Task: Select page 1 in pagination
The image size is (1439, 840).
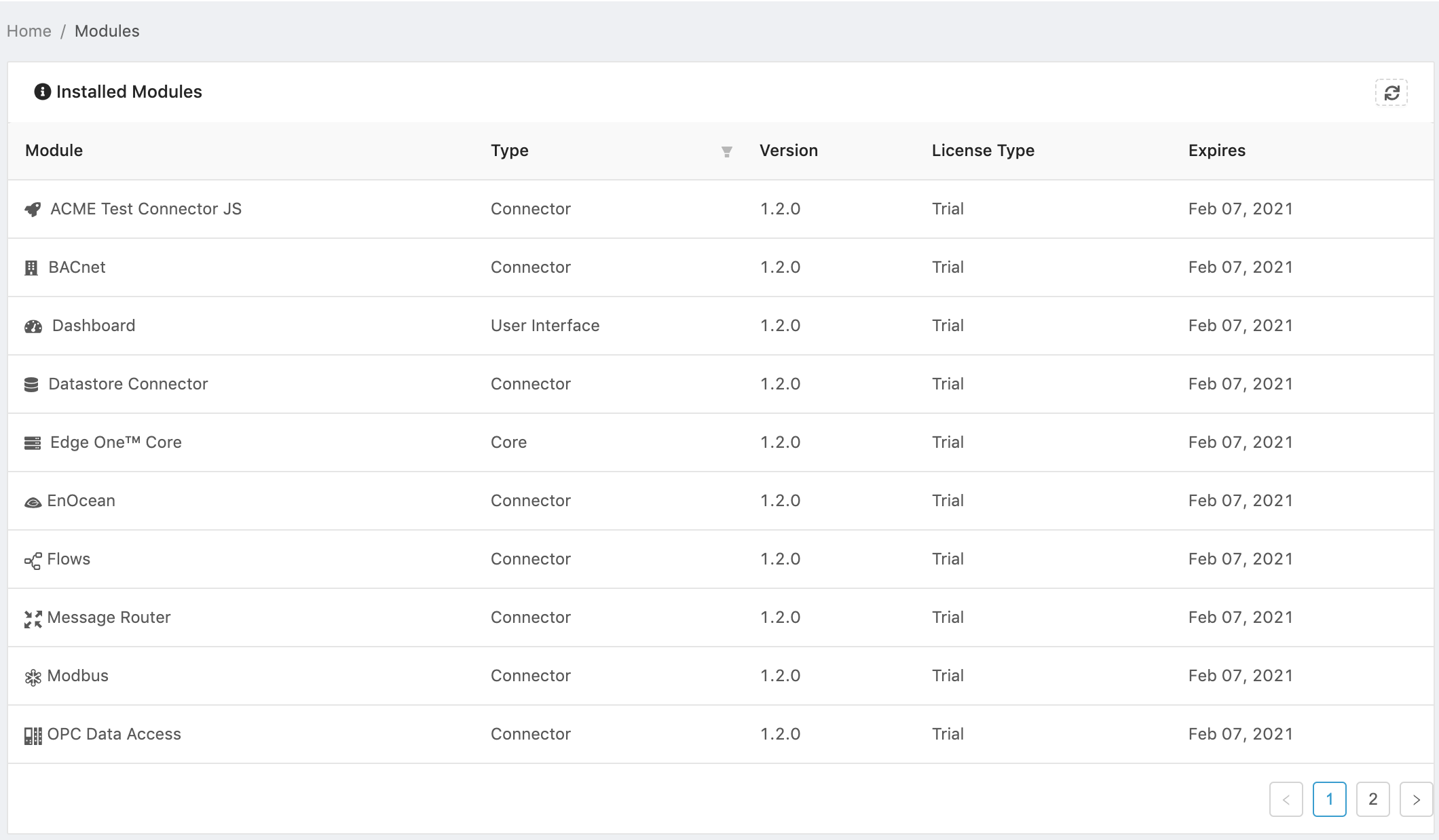Action: [x=1330, y=799]
